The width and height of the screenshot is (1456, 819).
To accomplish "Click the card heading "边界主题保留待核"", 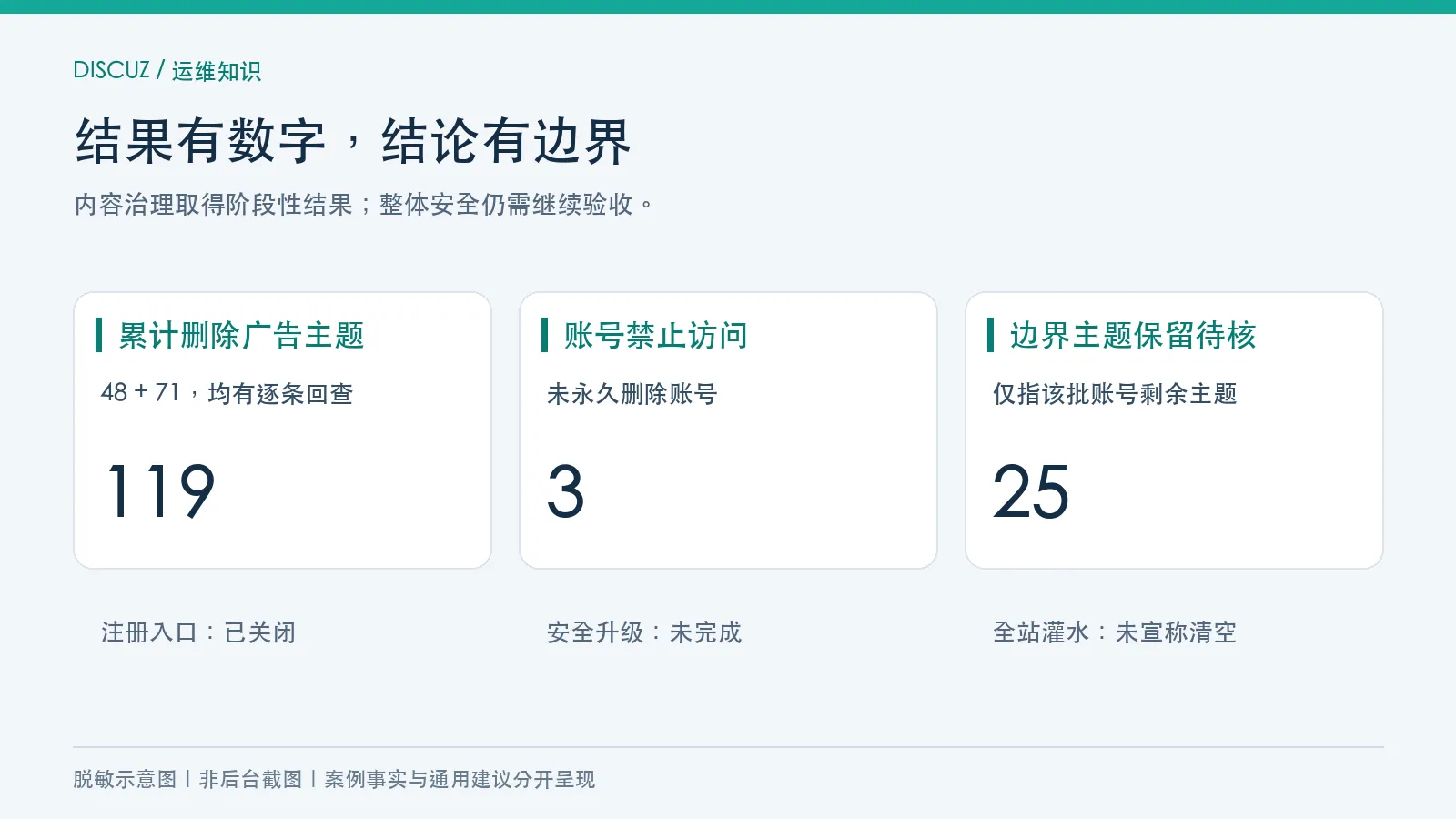I will [1133, 336].
